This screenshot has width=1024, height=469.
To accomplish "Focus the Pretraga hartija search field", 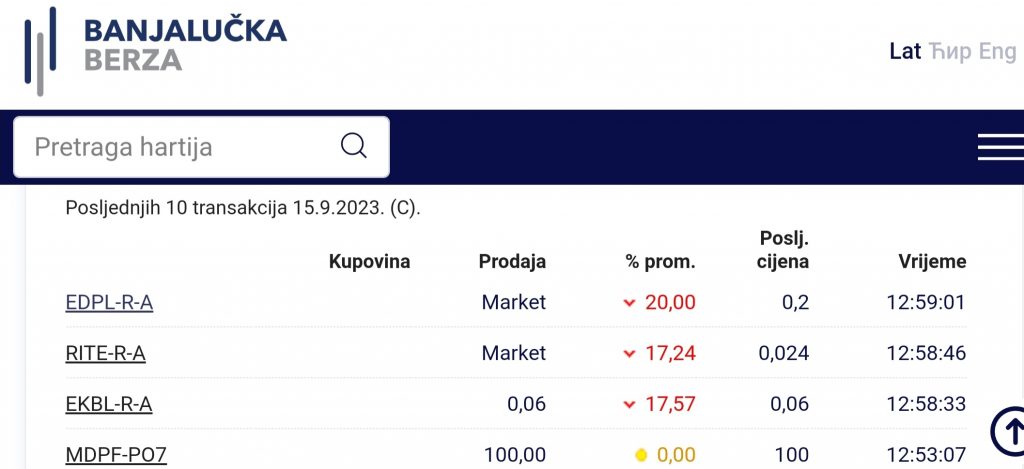I will 201,147.
